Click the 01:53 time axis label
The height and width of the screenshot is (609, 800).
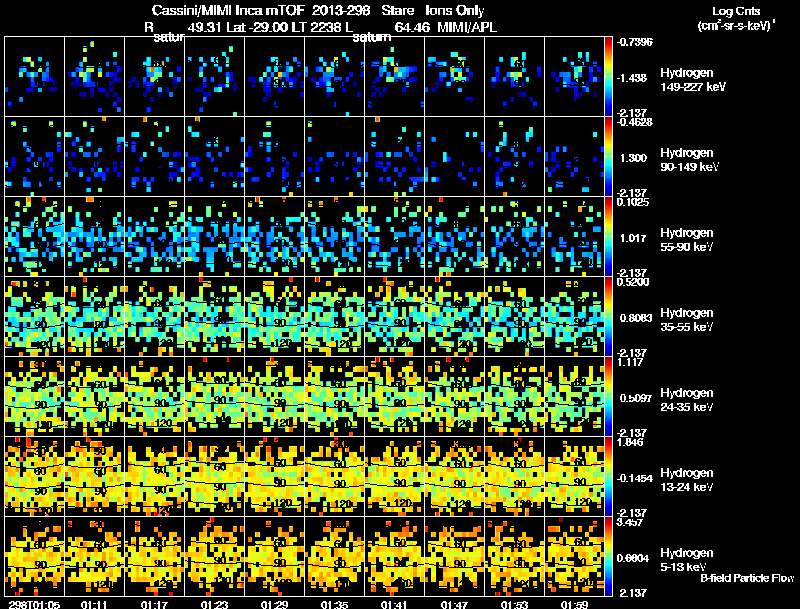(x=514, y=604)
